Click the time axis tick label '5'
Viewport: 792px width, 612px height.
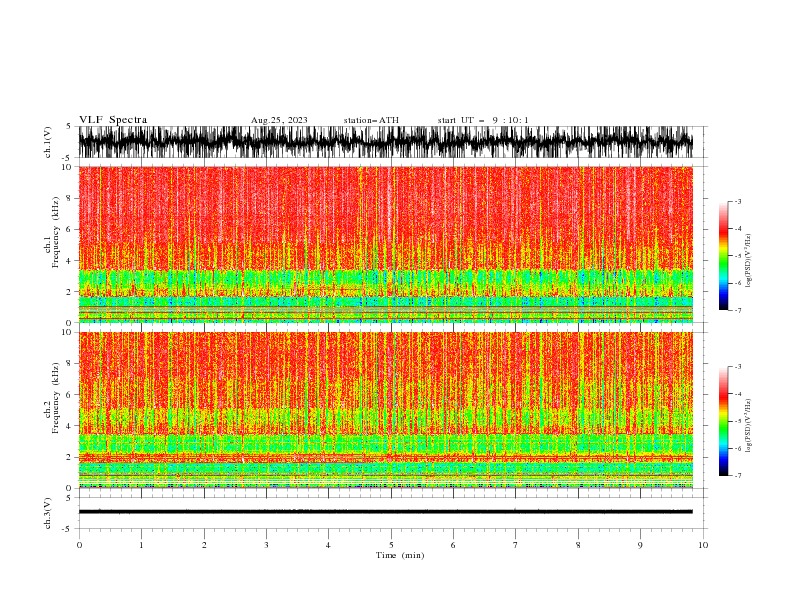coord(391,545)
